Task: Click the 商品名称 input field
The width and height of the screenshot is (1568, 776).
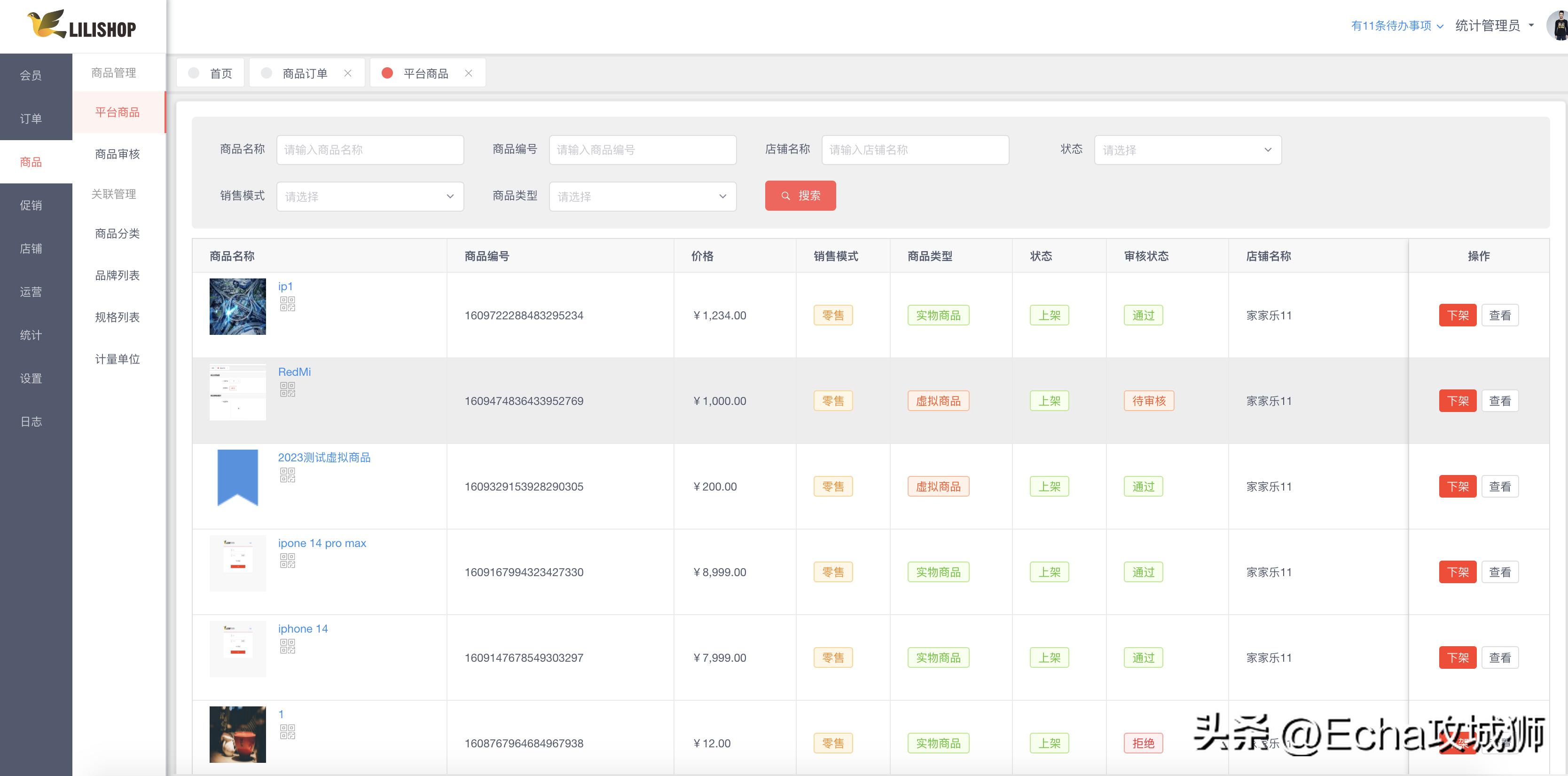Action: coord(369,149)
